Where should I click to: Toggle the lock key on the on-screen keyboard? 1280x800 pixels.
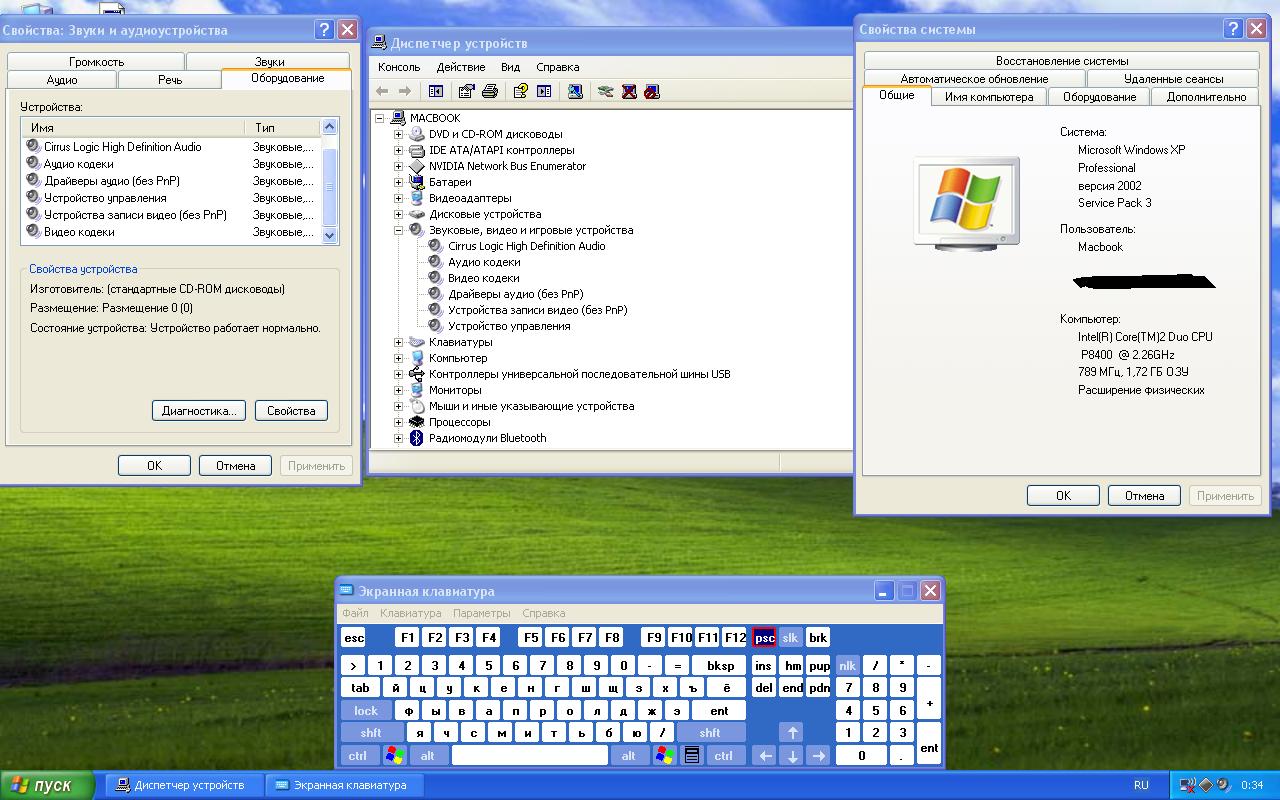click(x=366, y=711)
